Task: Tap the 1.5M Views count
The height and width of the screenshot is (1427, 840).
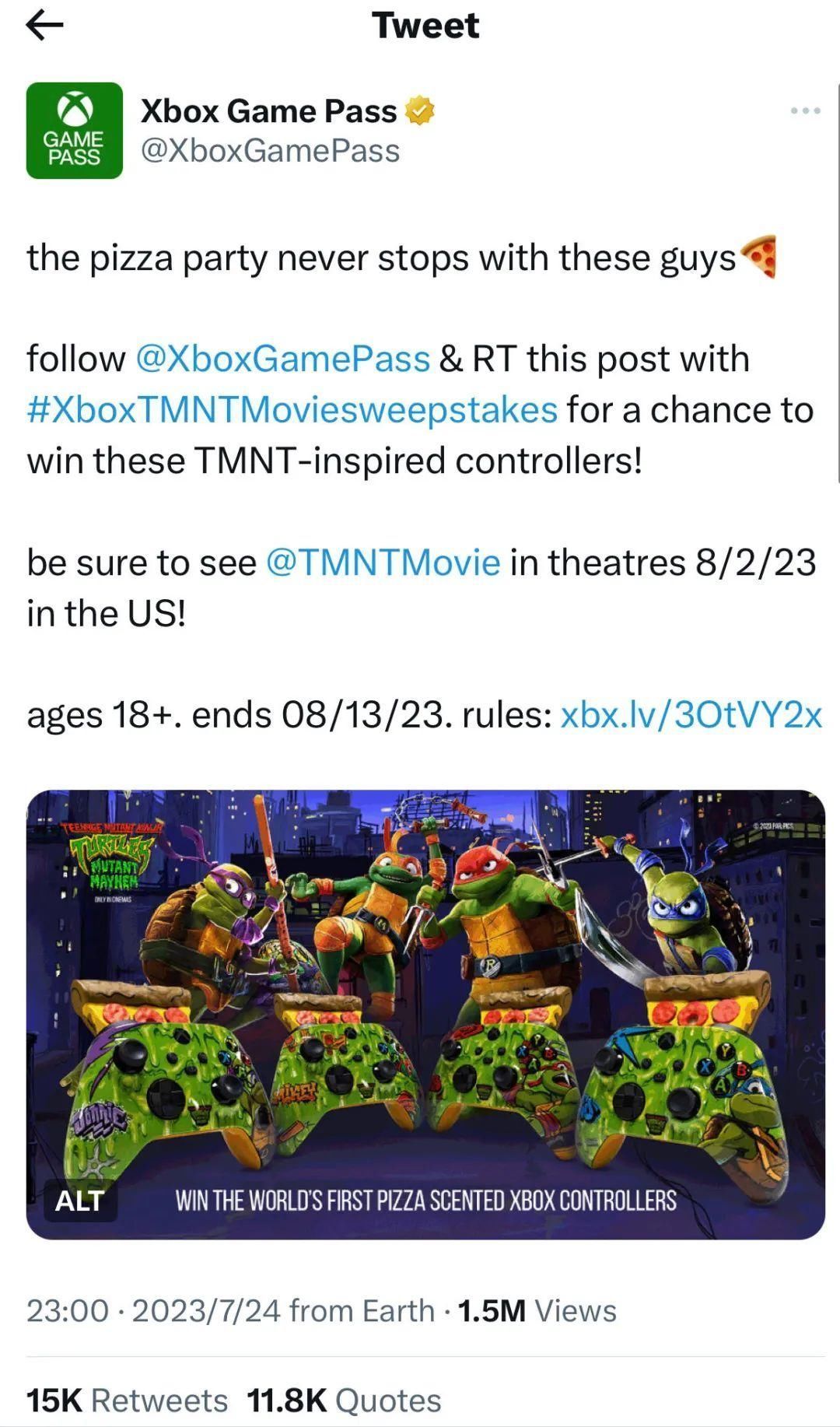Action: pos(537,1310)
